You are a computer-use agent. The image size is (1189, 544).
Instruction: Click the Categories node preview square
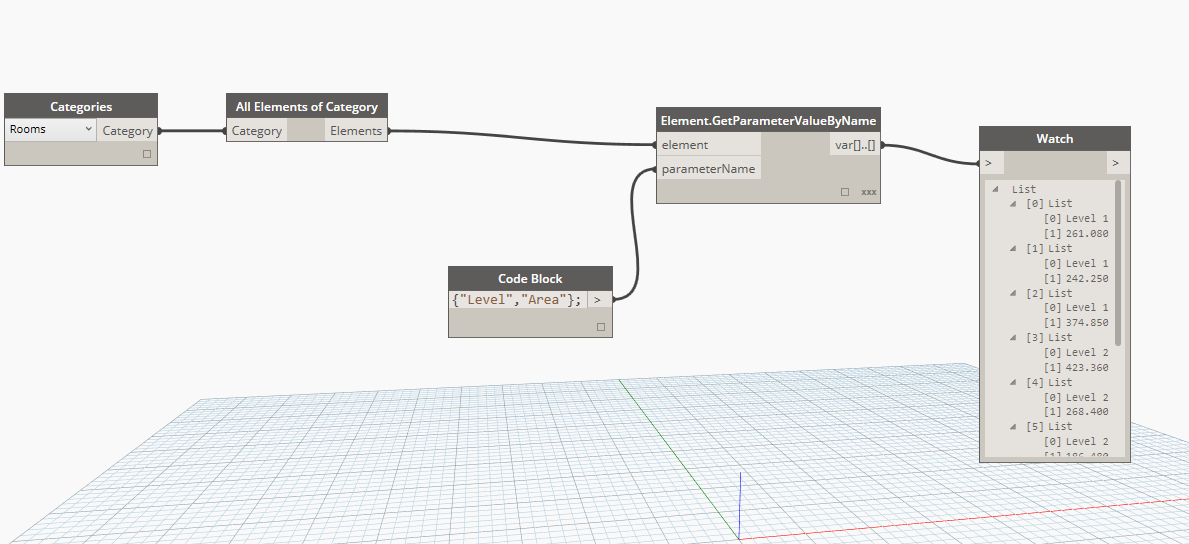(147, 154)
